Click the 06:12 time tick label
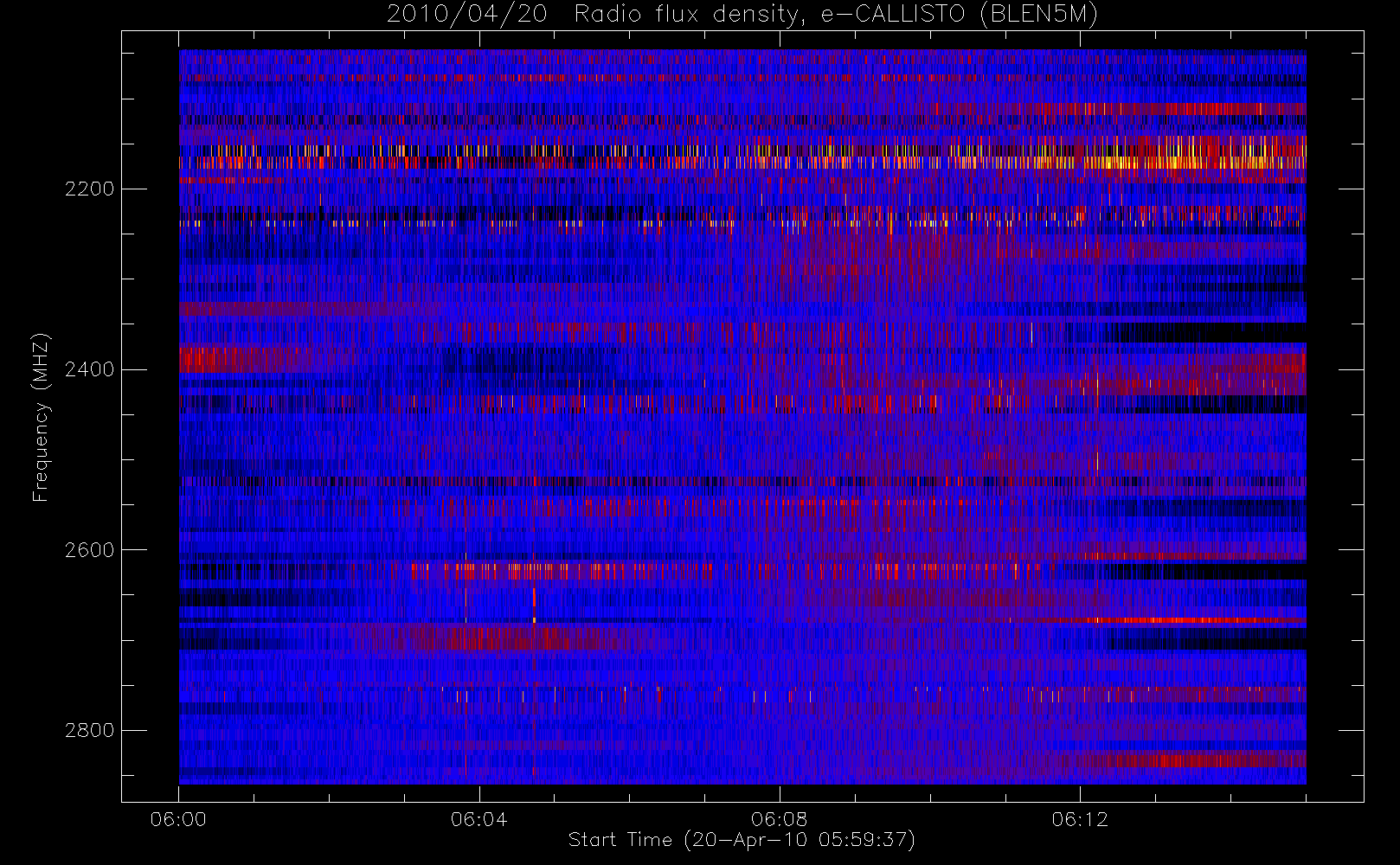Viewport: 1400px width, 865px height. click(1080, 819)
